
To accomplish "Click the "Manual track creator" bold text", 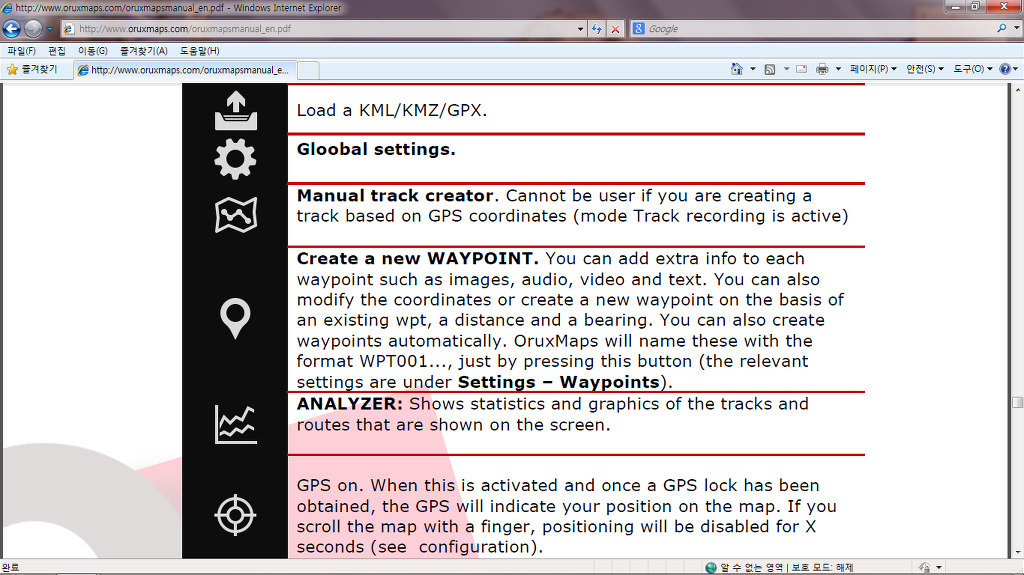I will coord(395,196).
